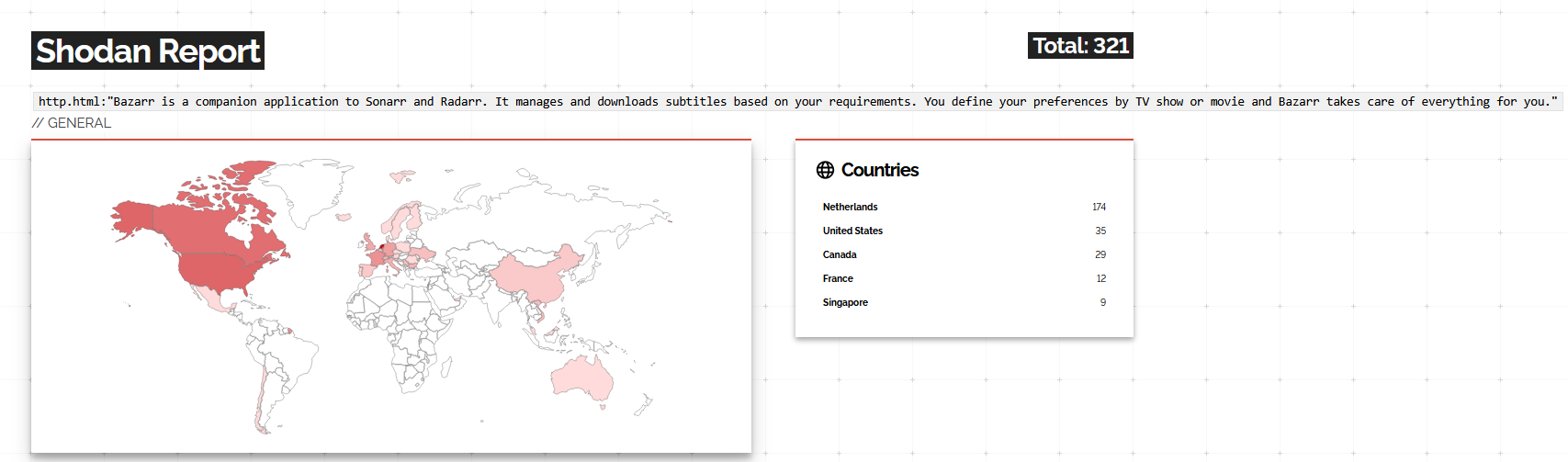Select the Singapore country row
1568x462 pixels.
tap(964, 302)
